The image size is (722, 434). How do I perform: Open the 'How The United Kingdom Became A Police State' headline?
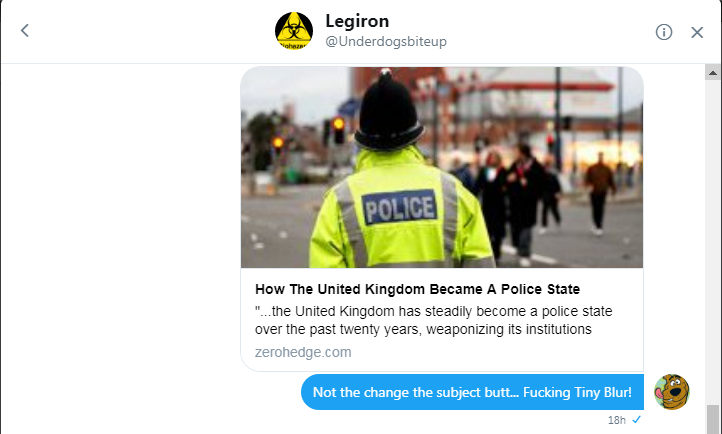coord(418,290)
